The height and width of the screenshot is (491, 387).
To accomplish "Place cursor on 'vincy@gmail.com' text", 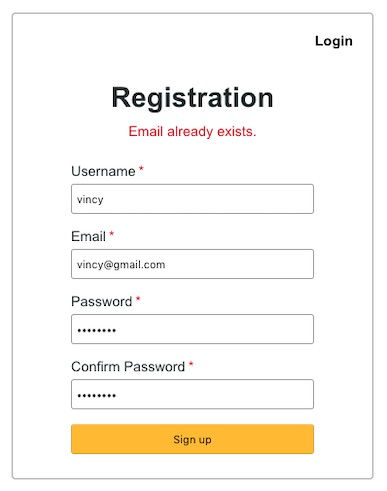I will point(121,265).
